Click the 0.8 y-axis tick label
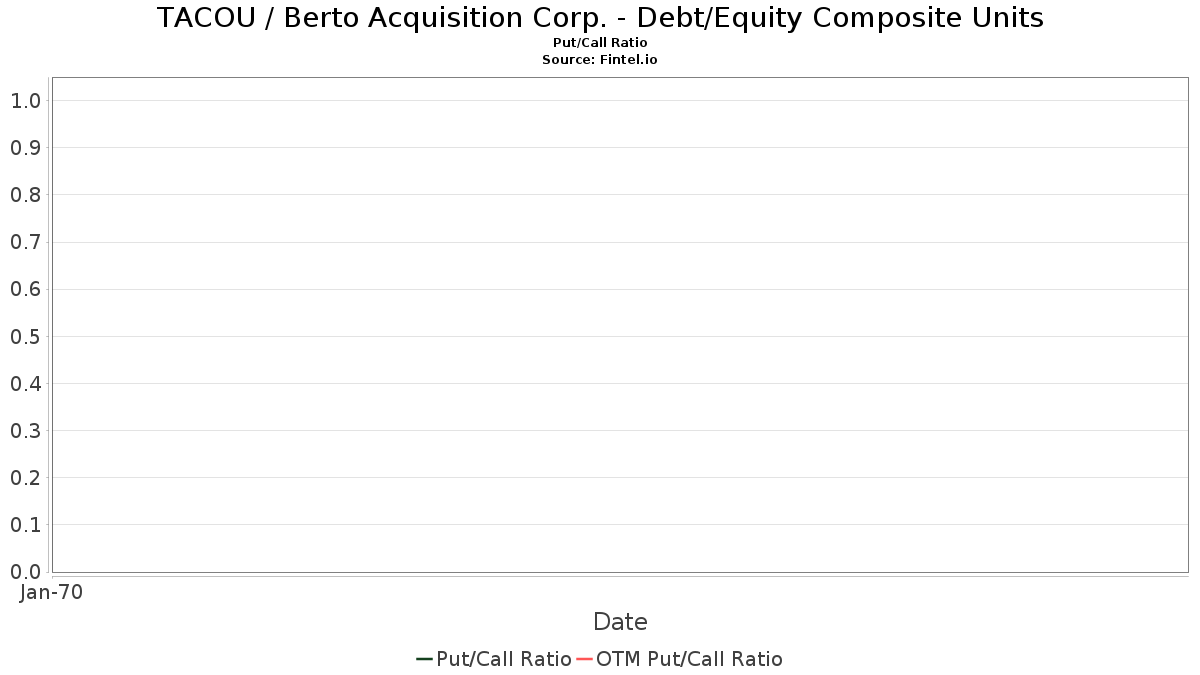Image resolution: width=1200 pixels, height=675 pixels. tap(25, 195)
